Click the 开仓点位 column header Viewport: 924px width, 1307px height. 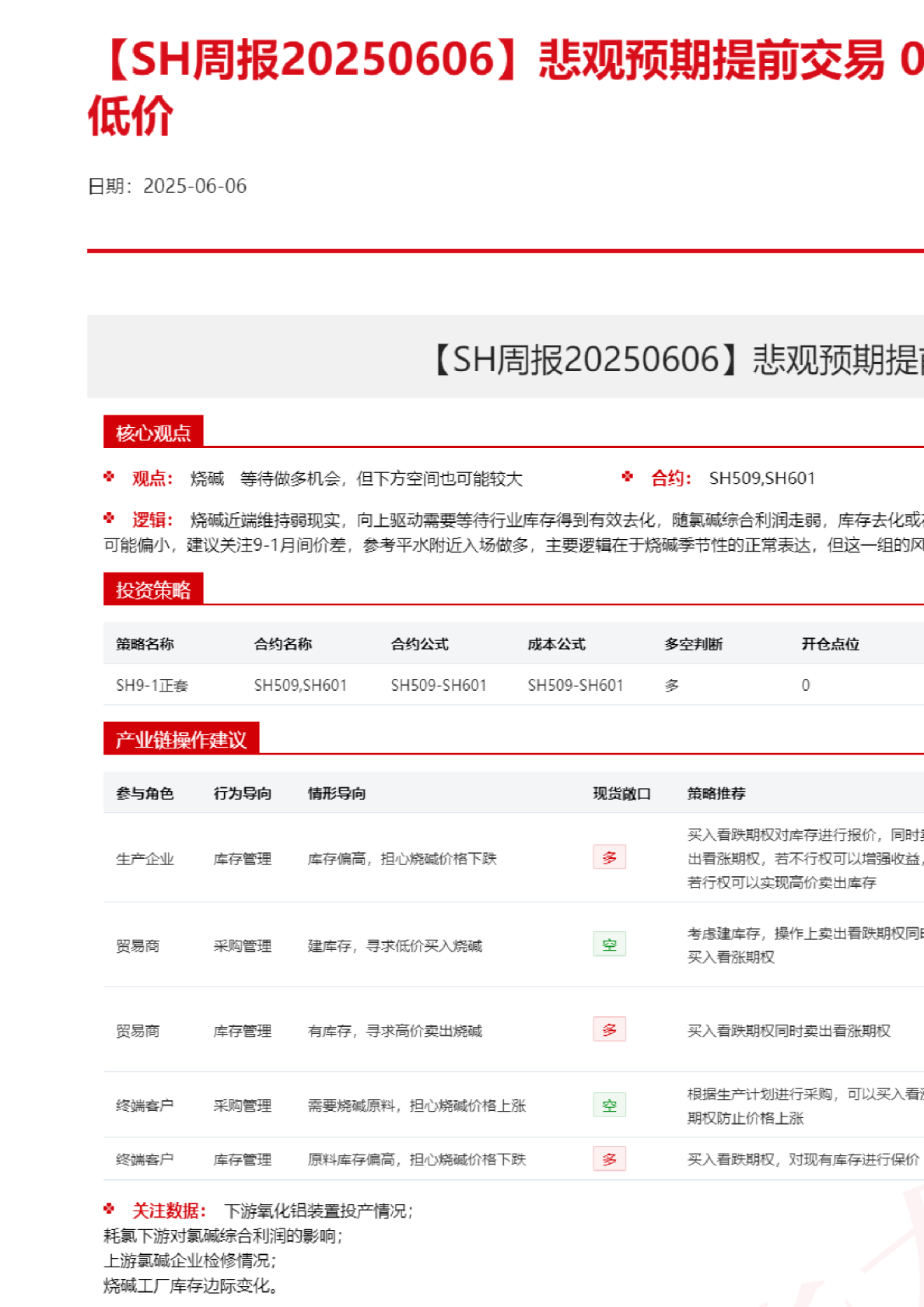[830, 644]
